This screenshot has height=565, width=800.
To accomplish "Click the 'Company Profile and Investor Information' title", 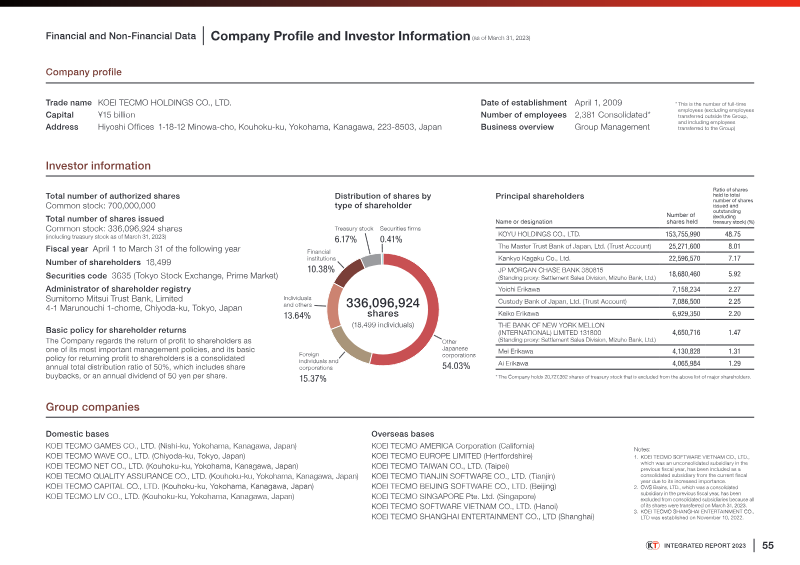I will click(340, 36).
